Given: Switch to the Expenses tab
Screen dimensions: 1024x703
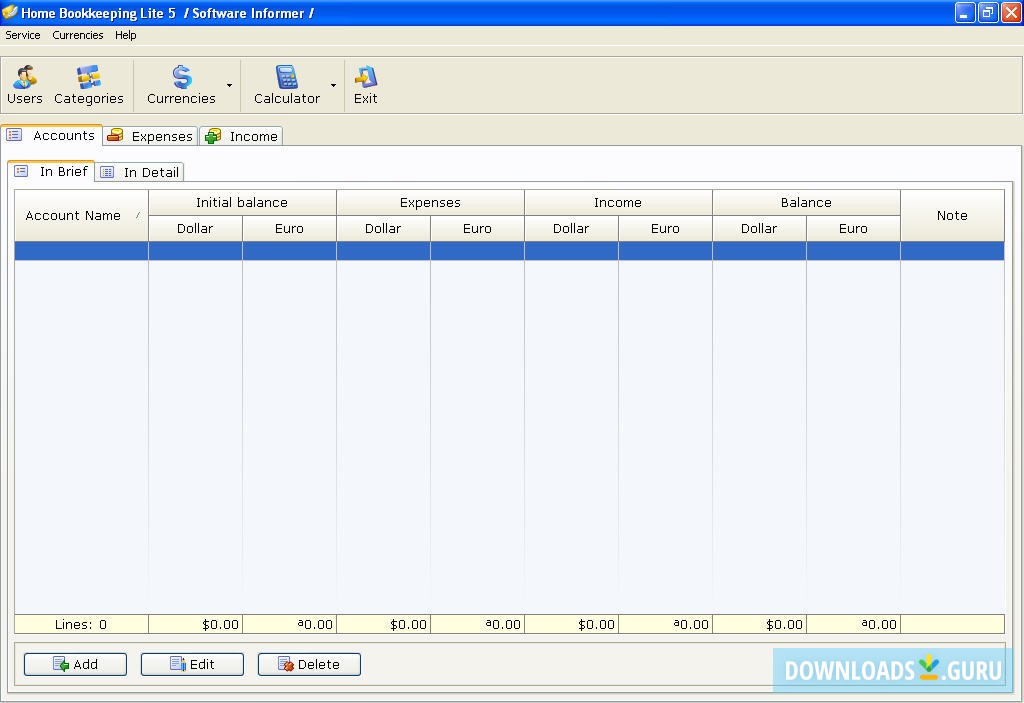Looking at the screenshot, I should coord(151,136).
